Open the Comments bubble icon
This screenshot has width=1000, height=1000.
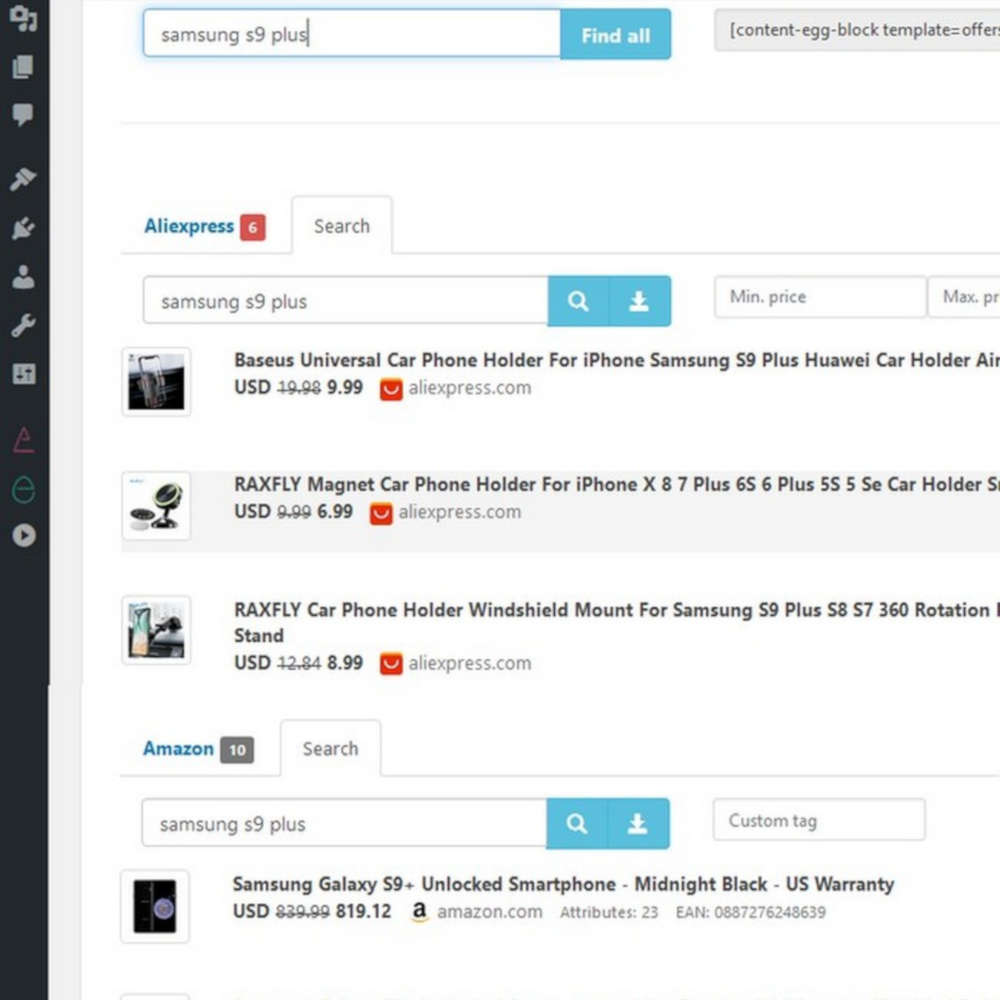(22, 112)
